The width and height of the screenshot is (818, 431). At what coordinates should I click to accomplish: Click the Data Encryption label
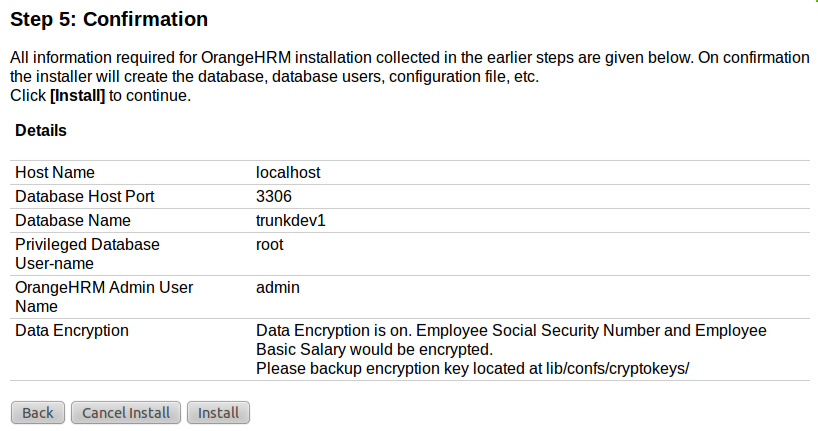[x=72, y=330]
